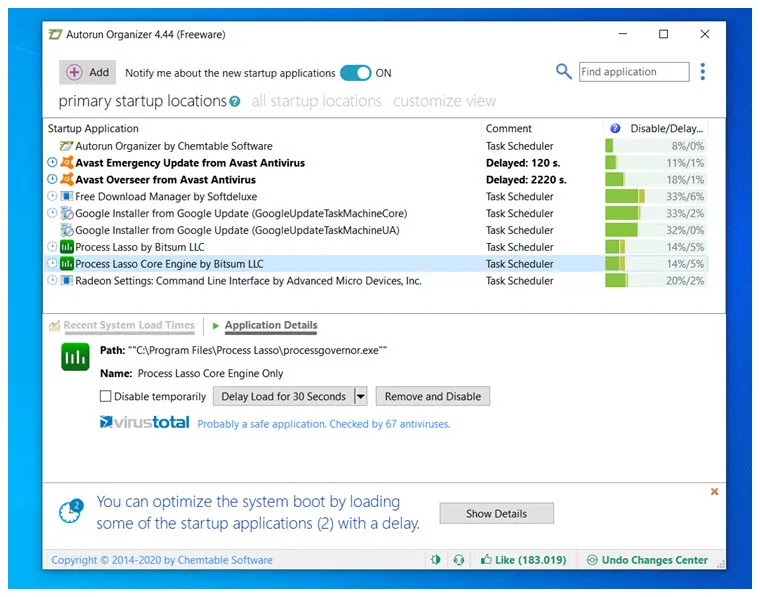Click the Avast icon on Emergency Update row
Viewport: 760px width, 597px height.
(67, 162)
